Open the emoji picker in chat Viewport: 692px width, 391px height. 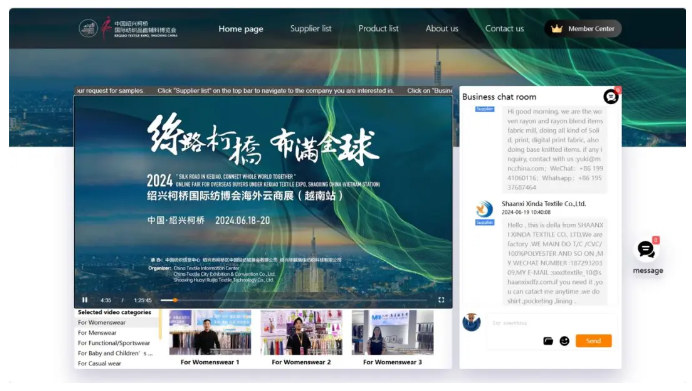tap(564, 341)
